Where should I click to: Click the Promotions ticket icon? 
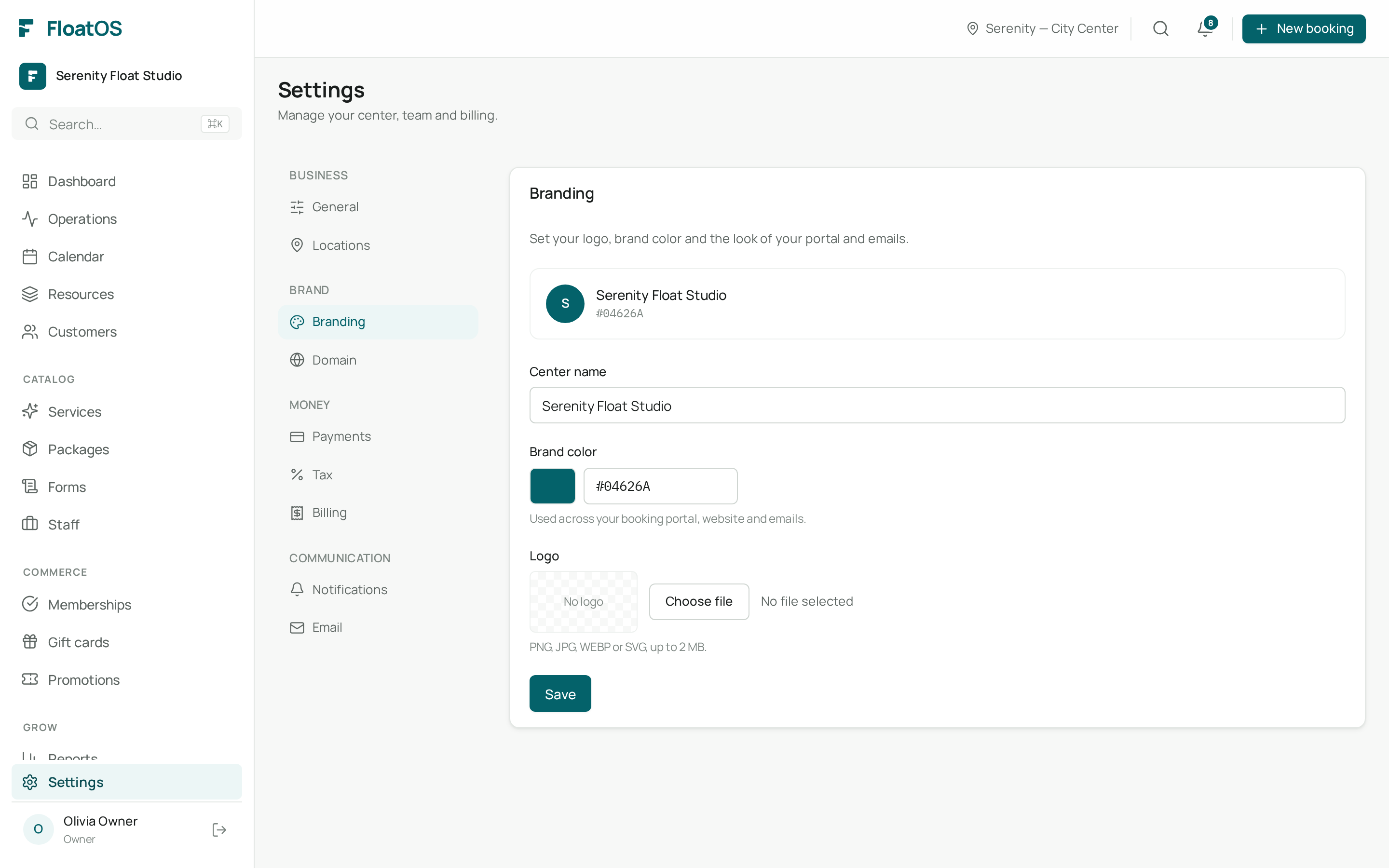30,680
